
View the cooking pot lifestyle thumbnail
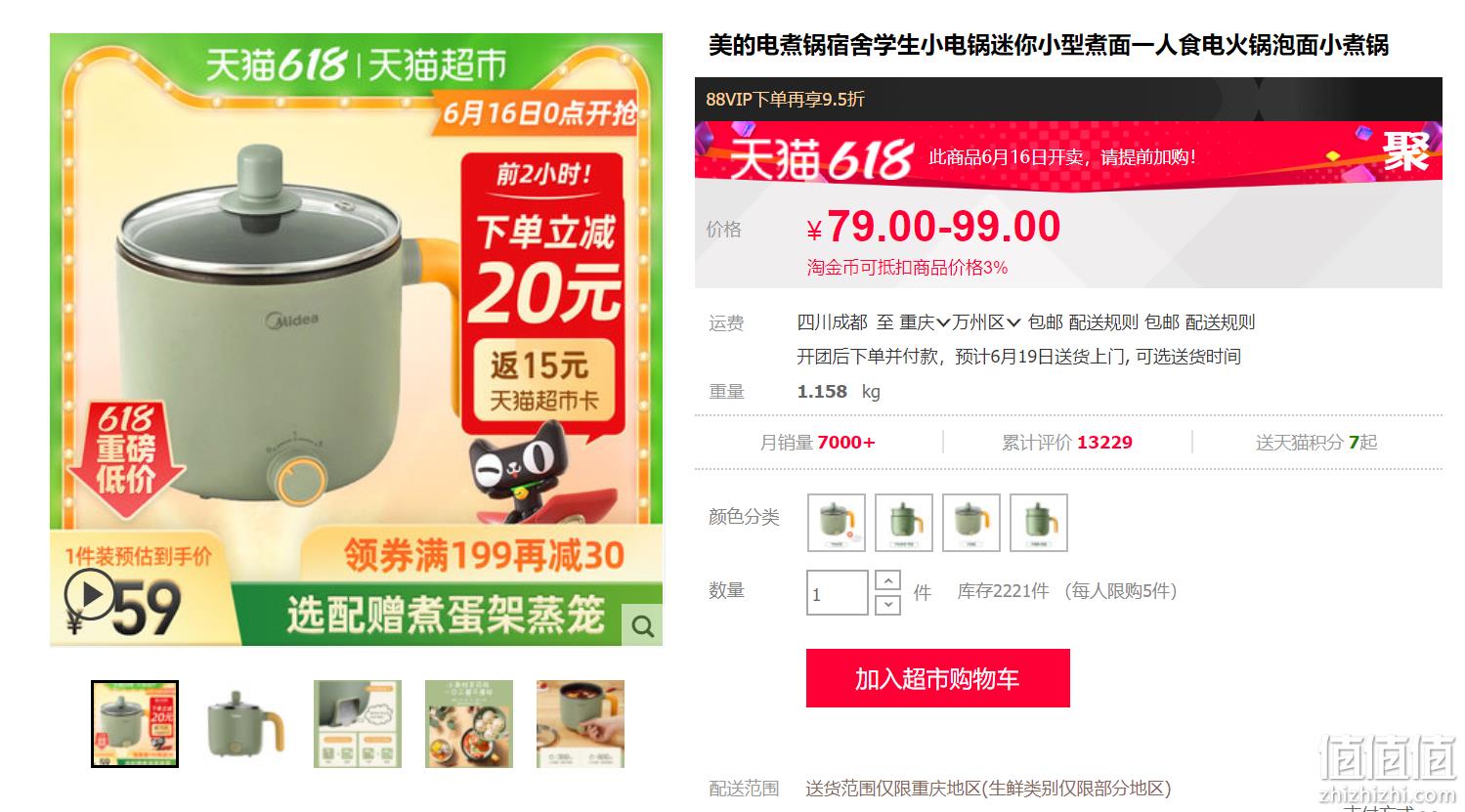click(x=581, y=724)
